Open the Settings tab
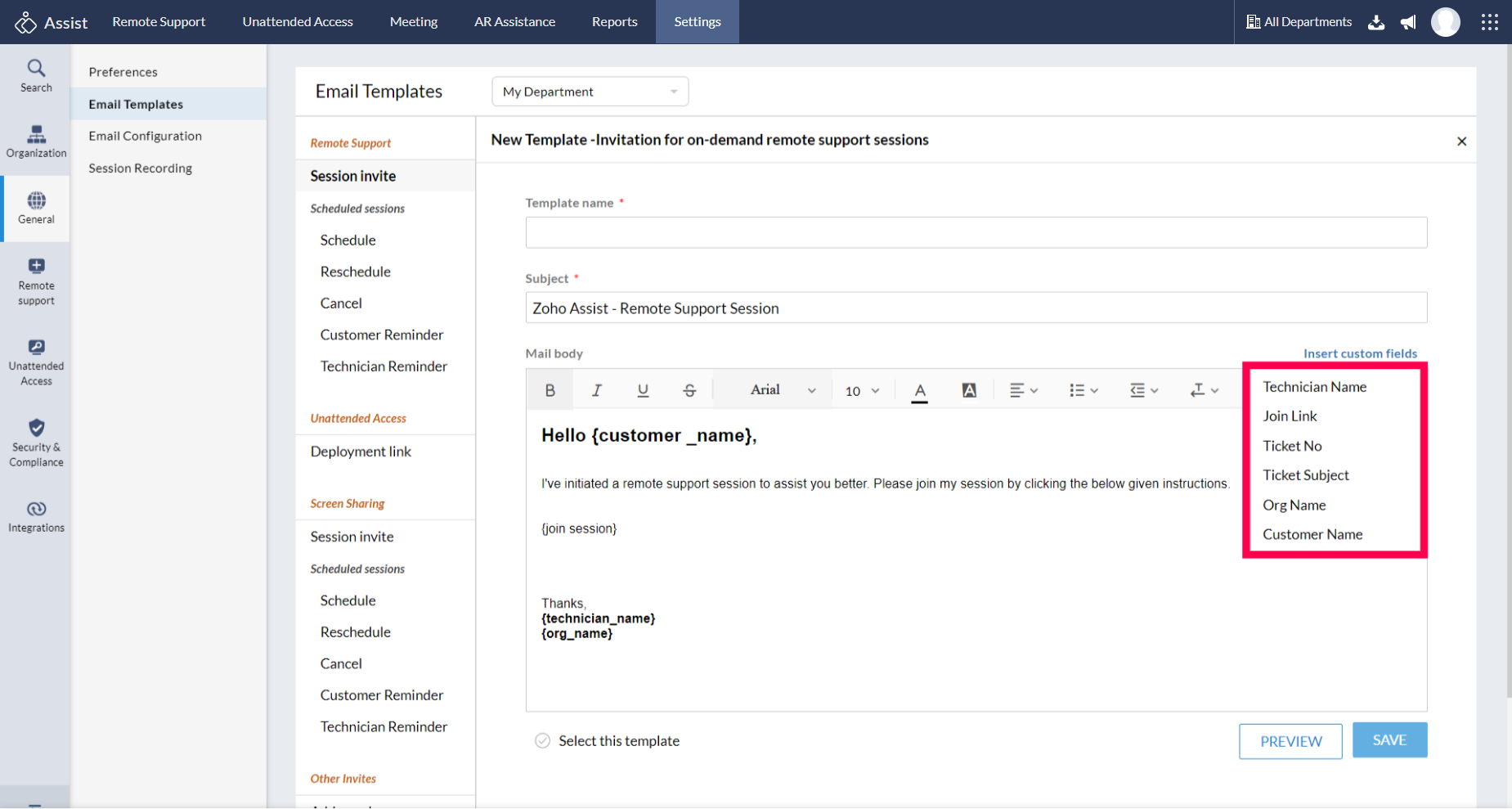This screenshot has height=809, width=1512. 698,22
